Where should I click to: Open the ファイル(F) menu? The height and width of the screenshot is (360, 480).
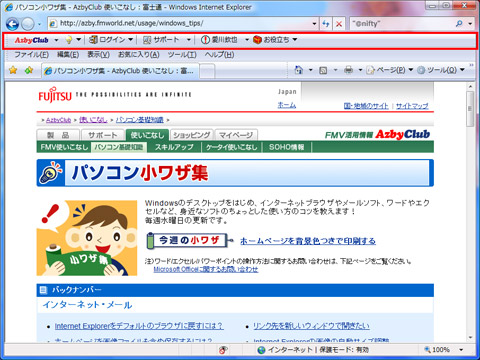[x=31, y=55]
